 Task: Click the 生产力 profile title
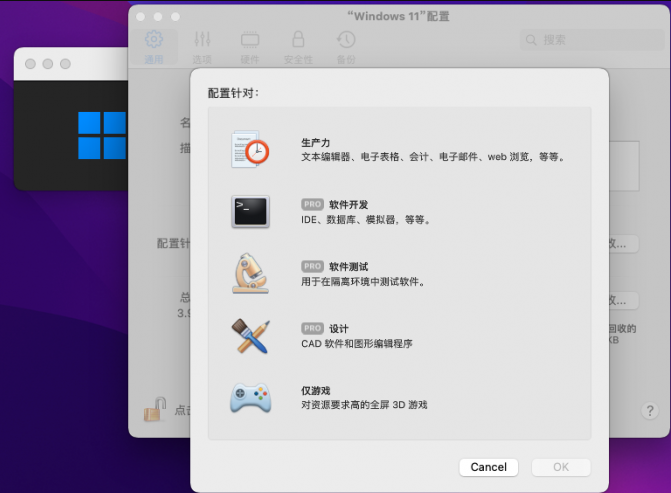(x=315, y=143)
